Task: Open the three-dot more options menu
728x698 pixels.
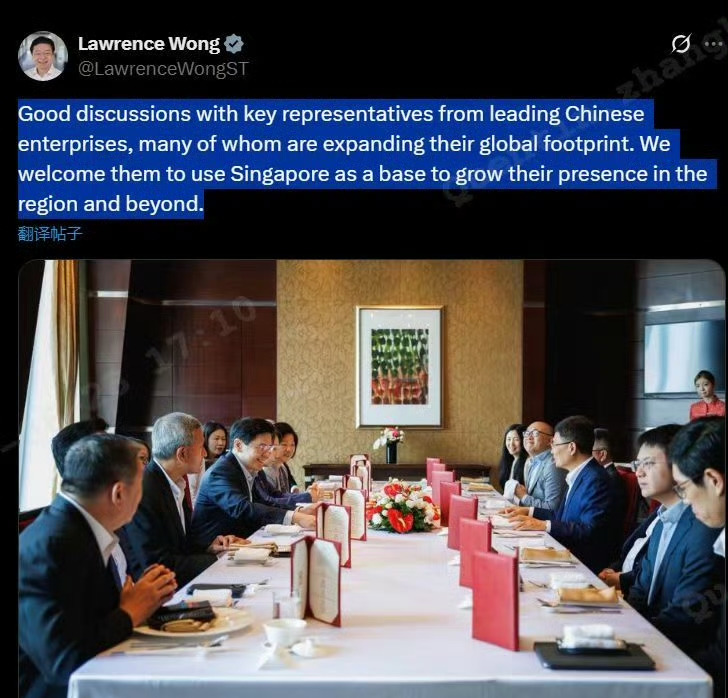Action: pyautogui.click(x=713, y=44)
